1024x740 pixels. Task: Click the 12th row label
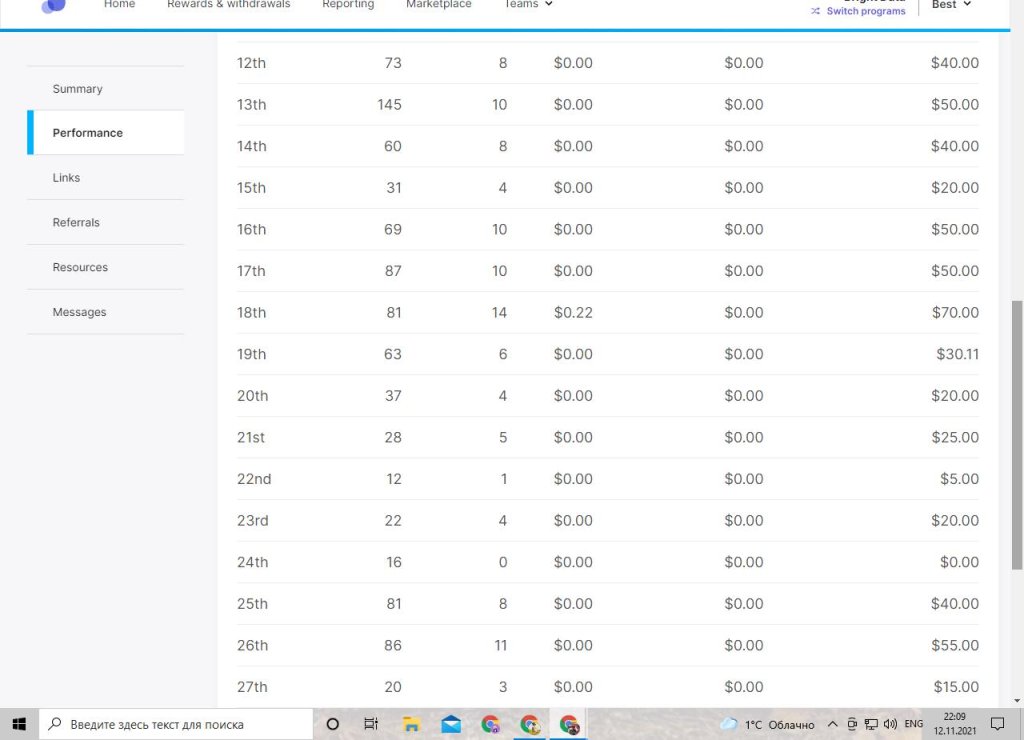click(251, 63)
